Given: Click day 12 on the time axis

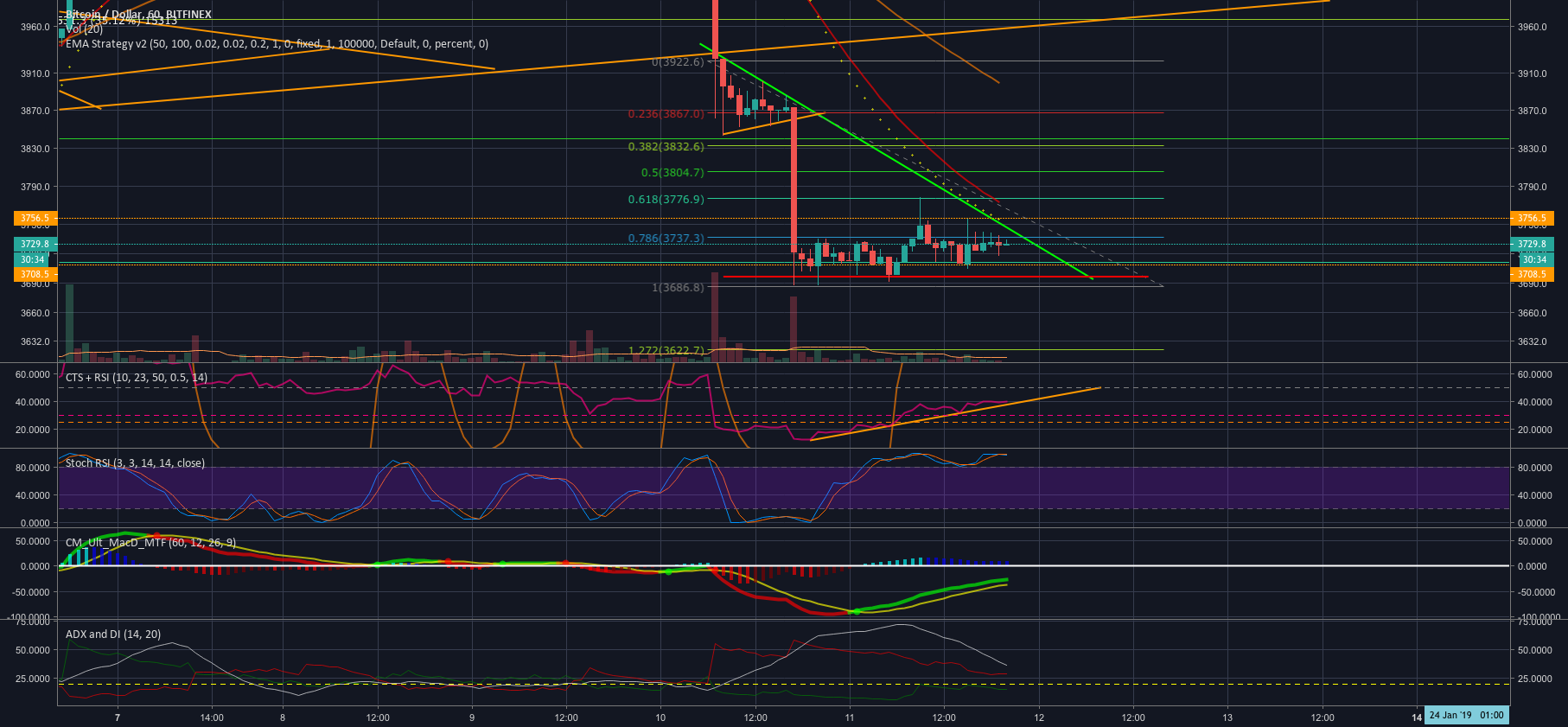Looking at the screenshot, I should [x=1039, y=717].
